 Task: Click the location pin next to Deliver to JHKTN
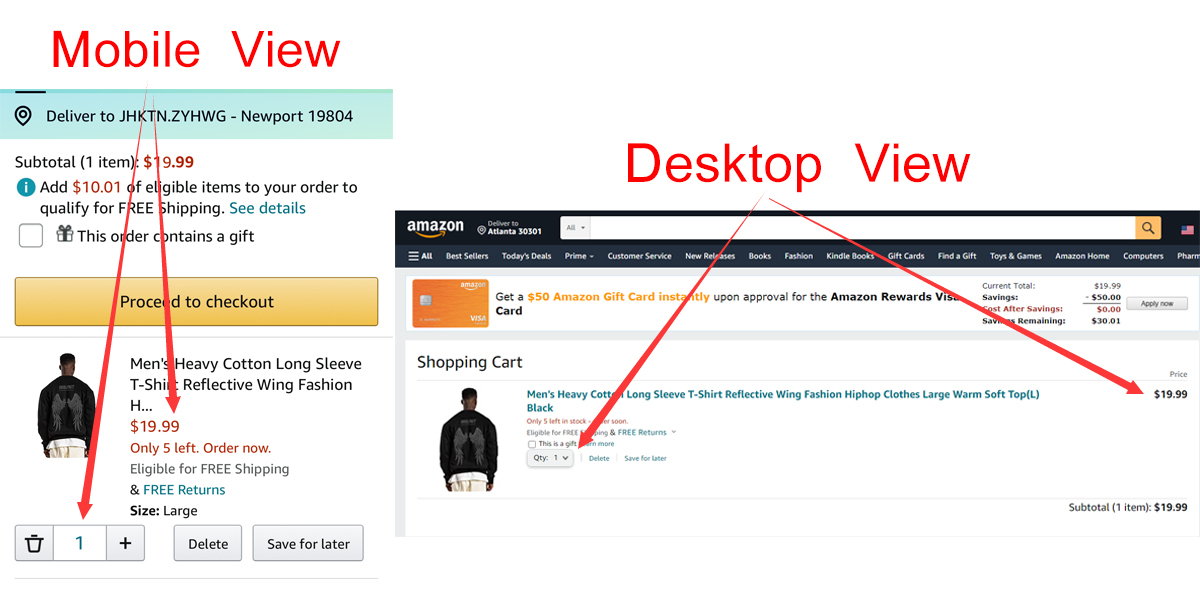23,116
